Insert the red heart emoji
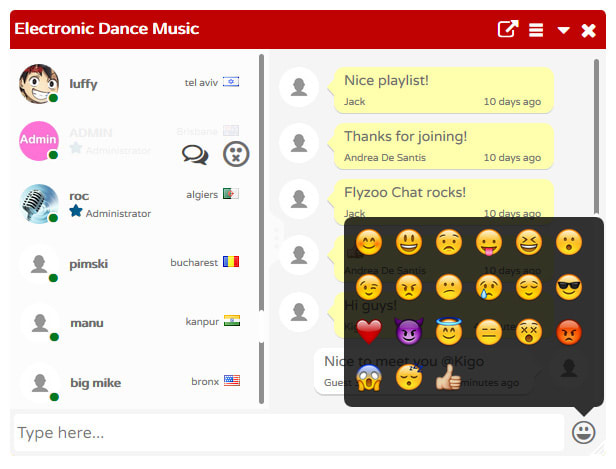 pyautogui.click(x=368, y=332)
